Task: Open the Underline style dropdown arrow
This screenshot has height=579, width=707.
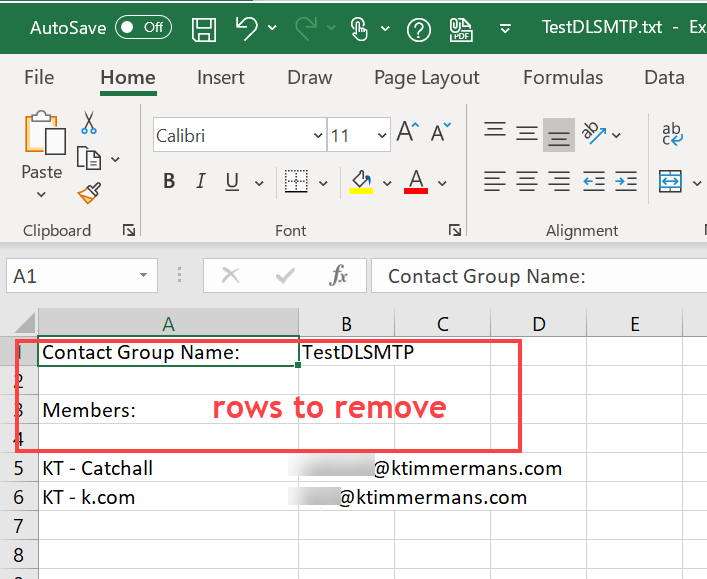Action: point(259,183)
